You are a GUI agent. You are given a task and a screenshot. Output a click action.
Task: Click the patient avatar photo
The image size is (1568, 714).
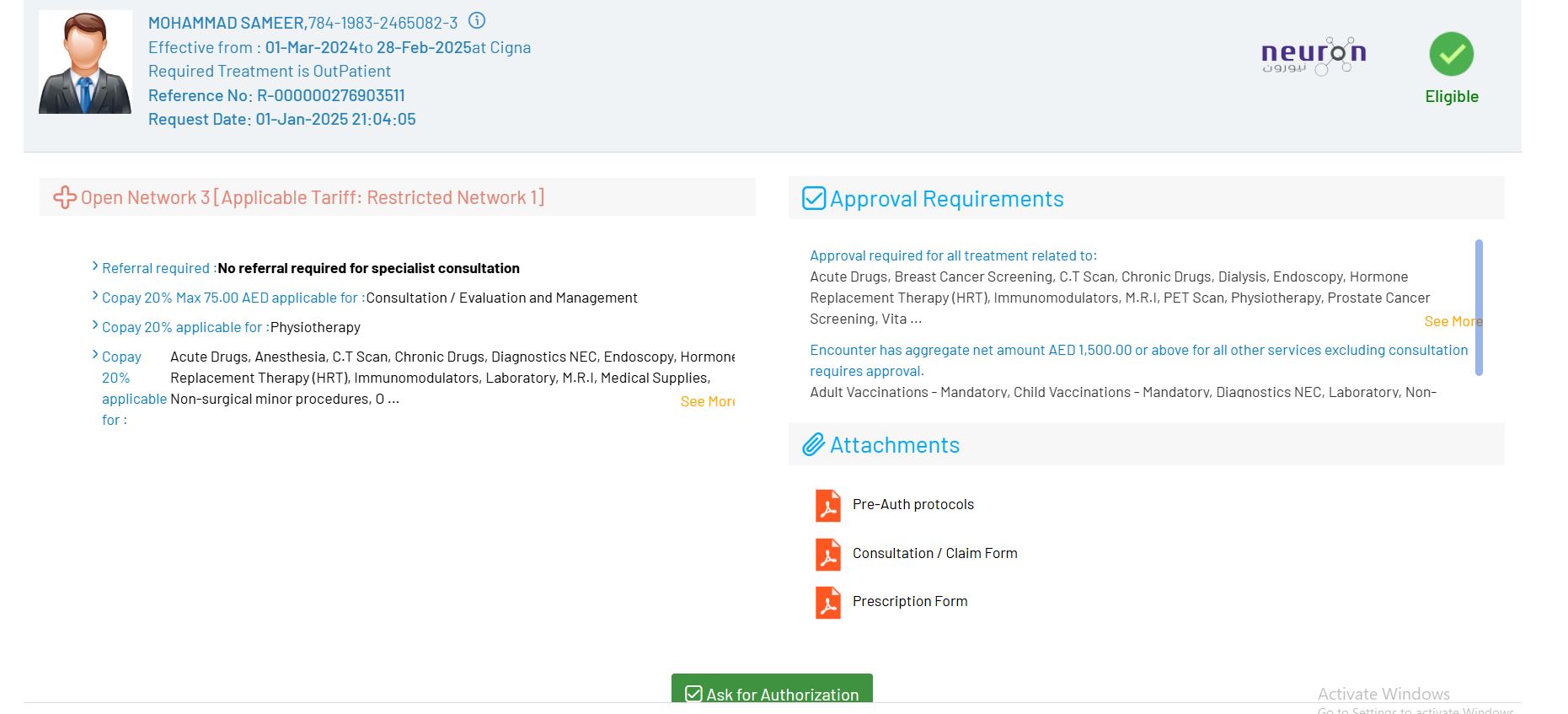[x=85, y=63]
